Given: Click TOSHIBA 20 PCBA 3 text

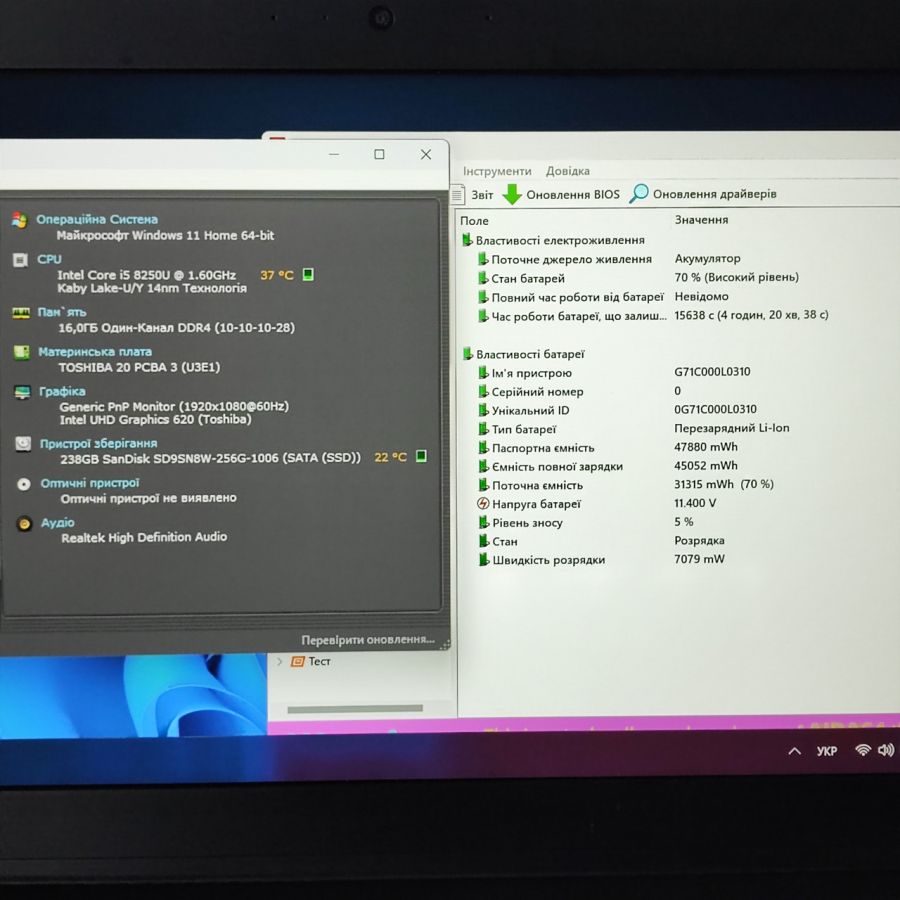Looking at the screenshot, I should click(x=139, y=367).
